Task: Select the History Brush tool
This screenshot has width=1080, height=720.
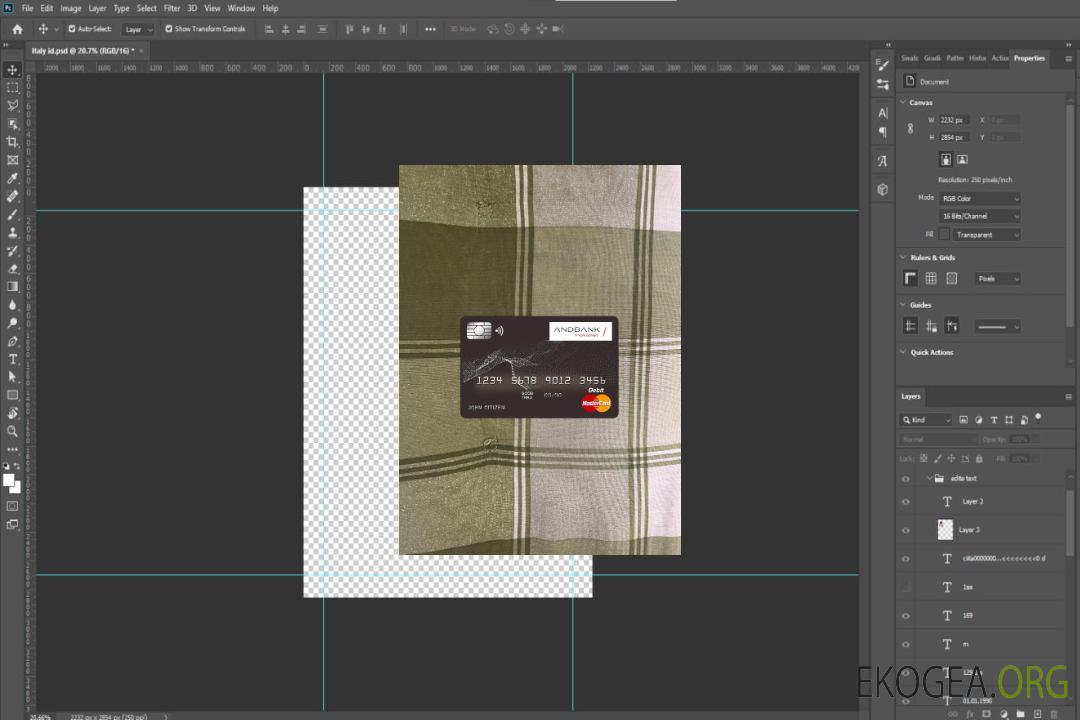Action: (12, 251)
